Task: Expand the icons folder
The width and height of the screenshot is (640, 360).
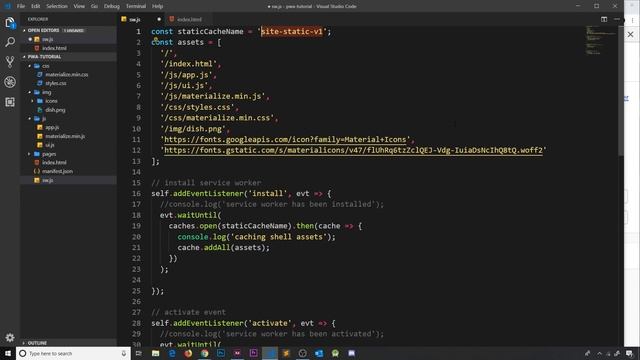Action: click(33, 101)
